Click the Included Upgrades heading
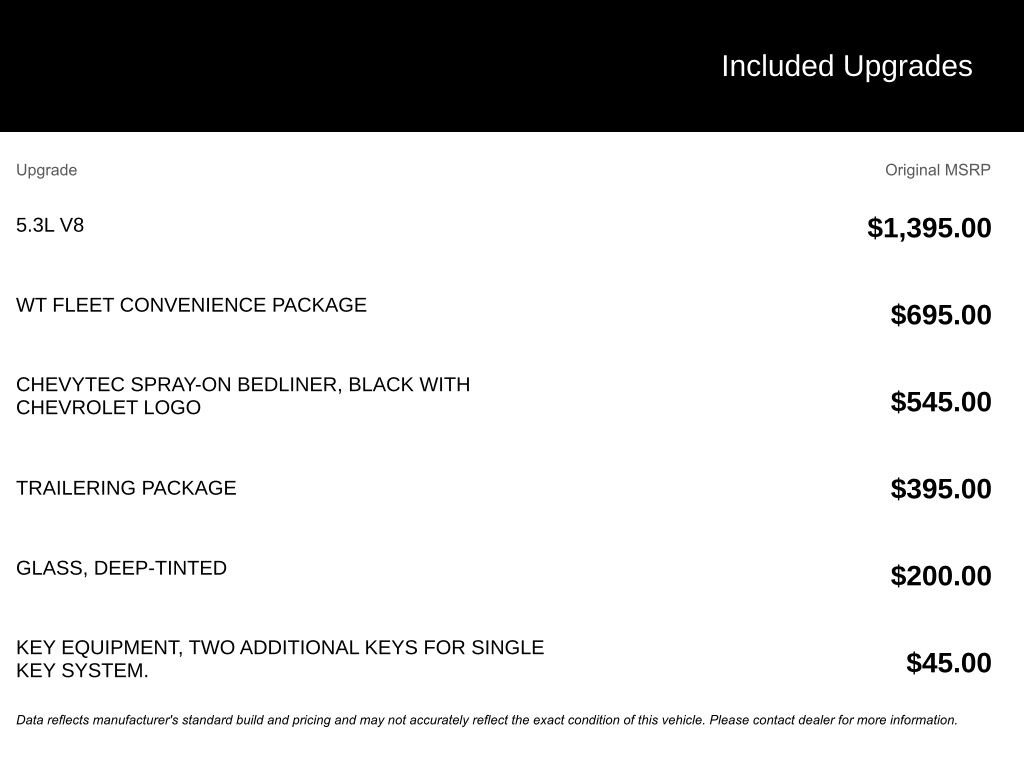 (846, 66)
